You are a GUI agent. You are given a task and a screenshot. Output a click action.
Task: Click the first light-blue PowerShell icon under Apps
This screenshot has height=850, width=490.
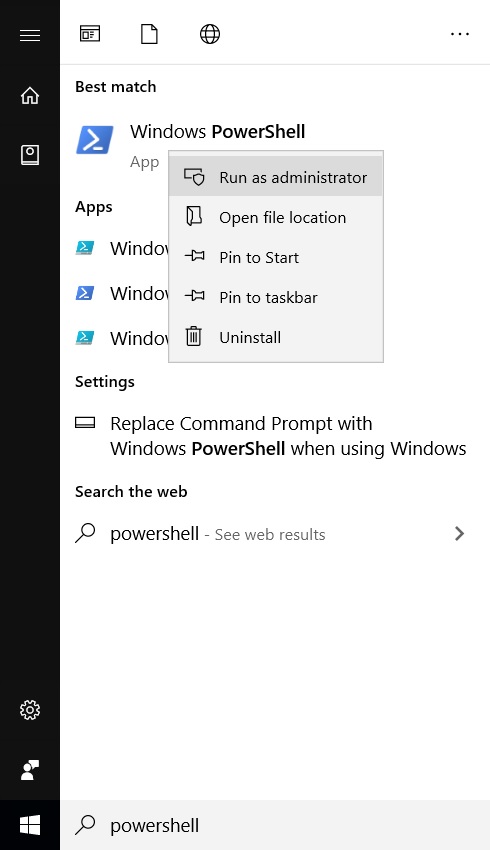pyautogui.click(x=85, y=248)
